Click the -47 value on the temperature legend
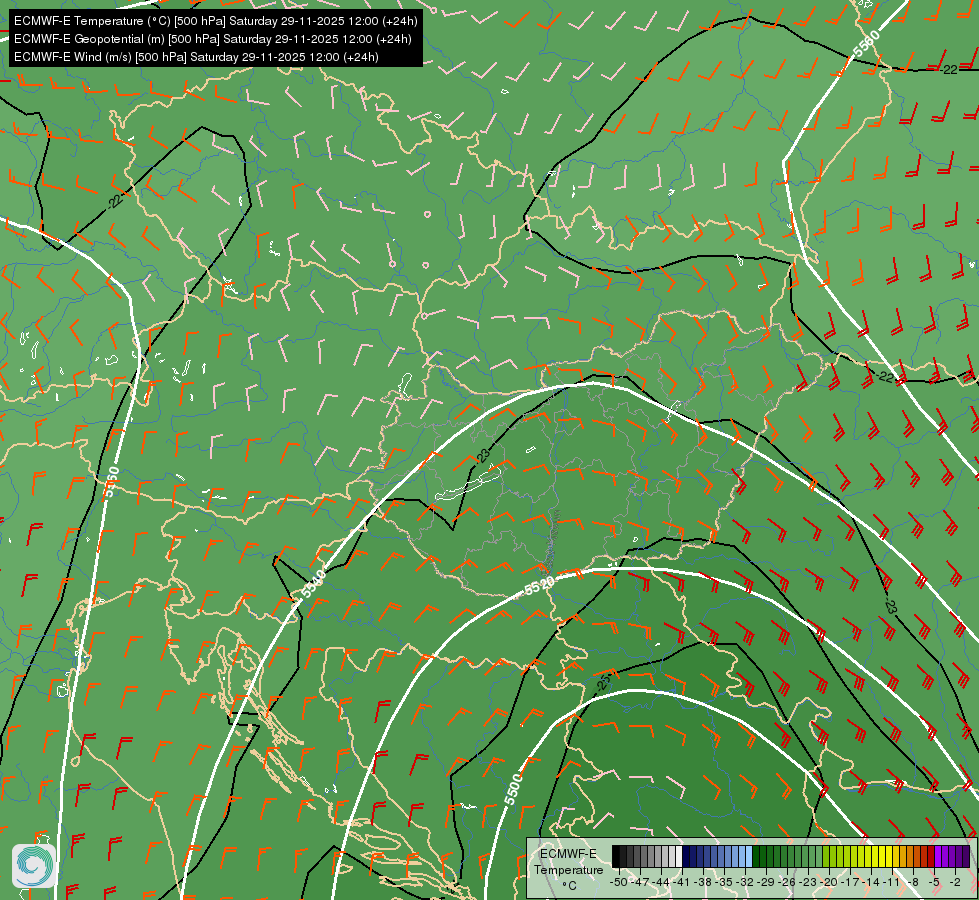The image size is (979, 900). [x=640, y=882]
